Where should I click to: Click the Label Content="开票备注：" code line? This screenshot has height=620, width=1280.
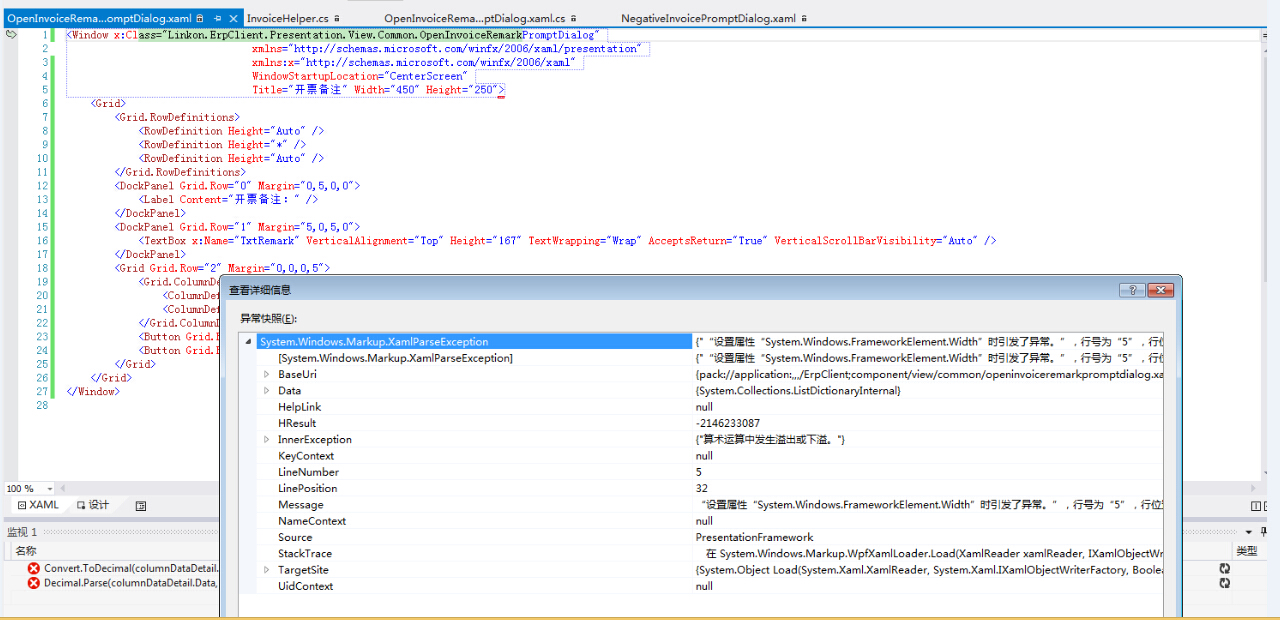(x=228, y=199)
